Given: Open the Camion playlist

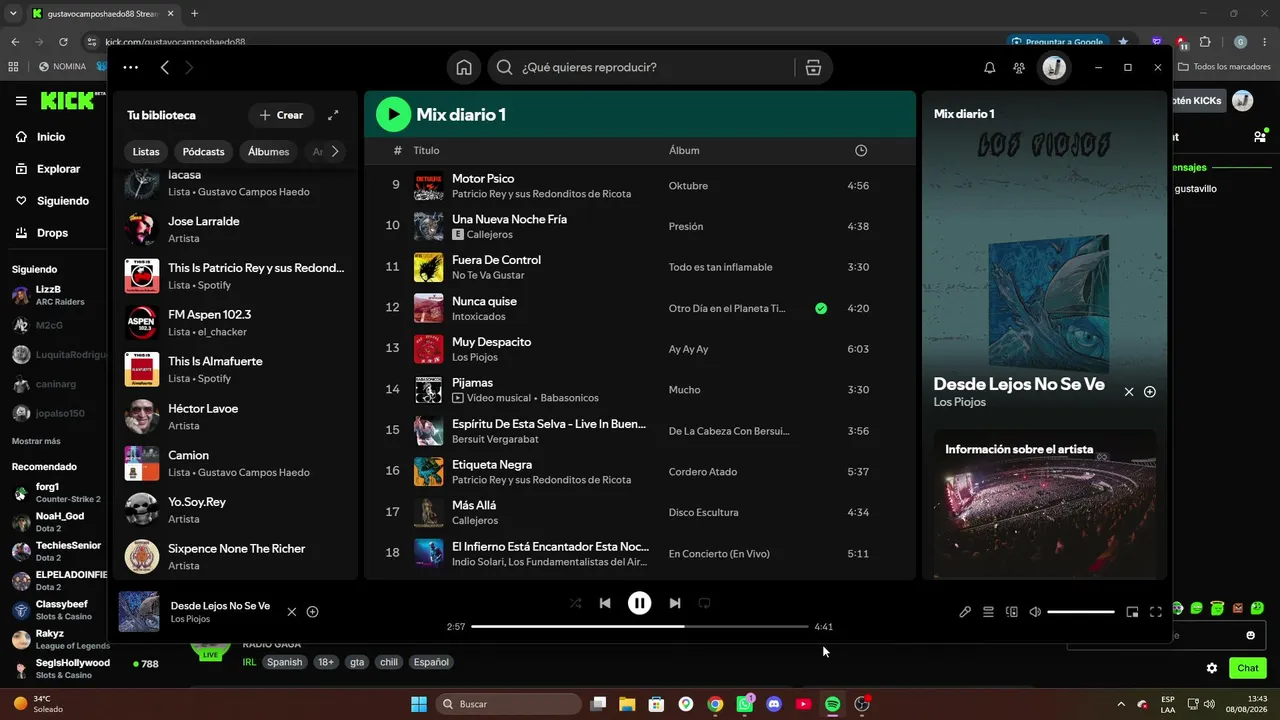Looking at the screenshot, I should pyautogui.click(x=236, y=463).
